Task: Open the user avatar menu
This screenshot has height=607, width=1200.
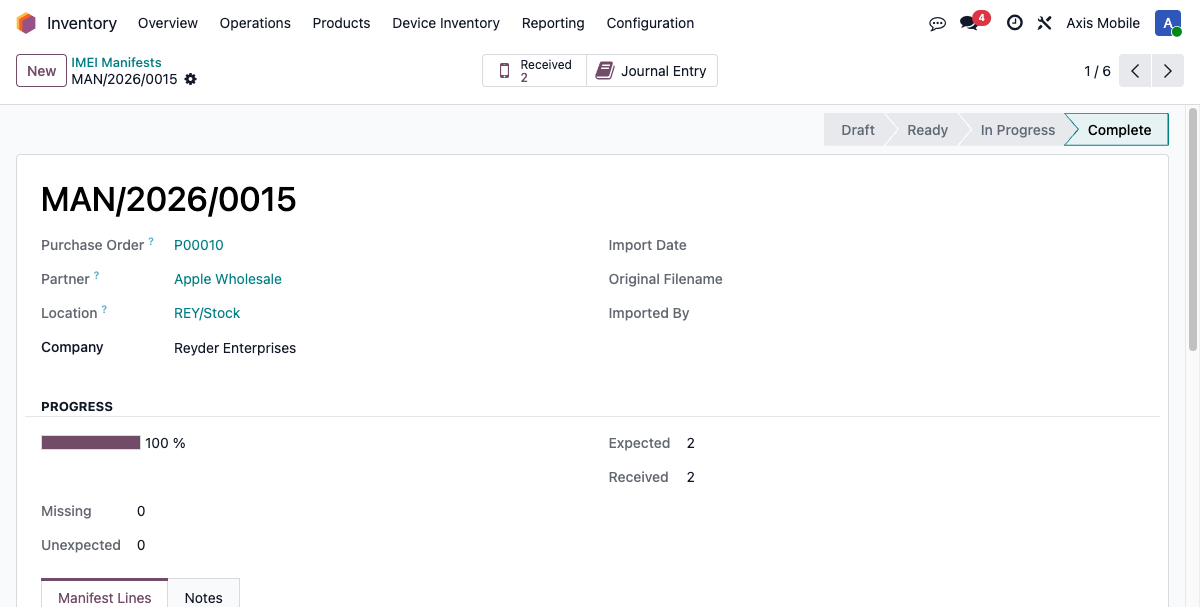Action: point(1167,23)
